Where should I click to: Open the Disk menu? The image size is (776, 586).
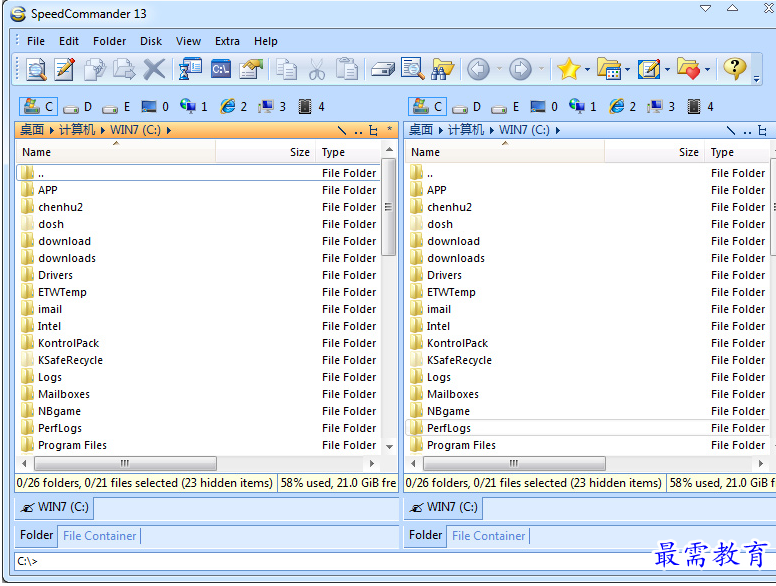click(x=151, y=41)
